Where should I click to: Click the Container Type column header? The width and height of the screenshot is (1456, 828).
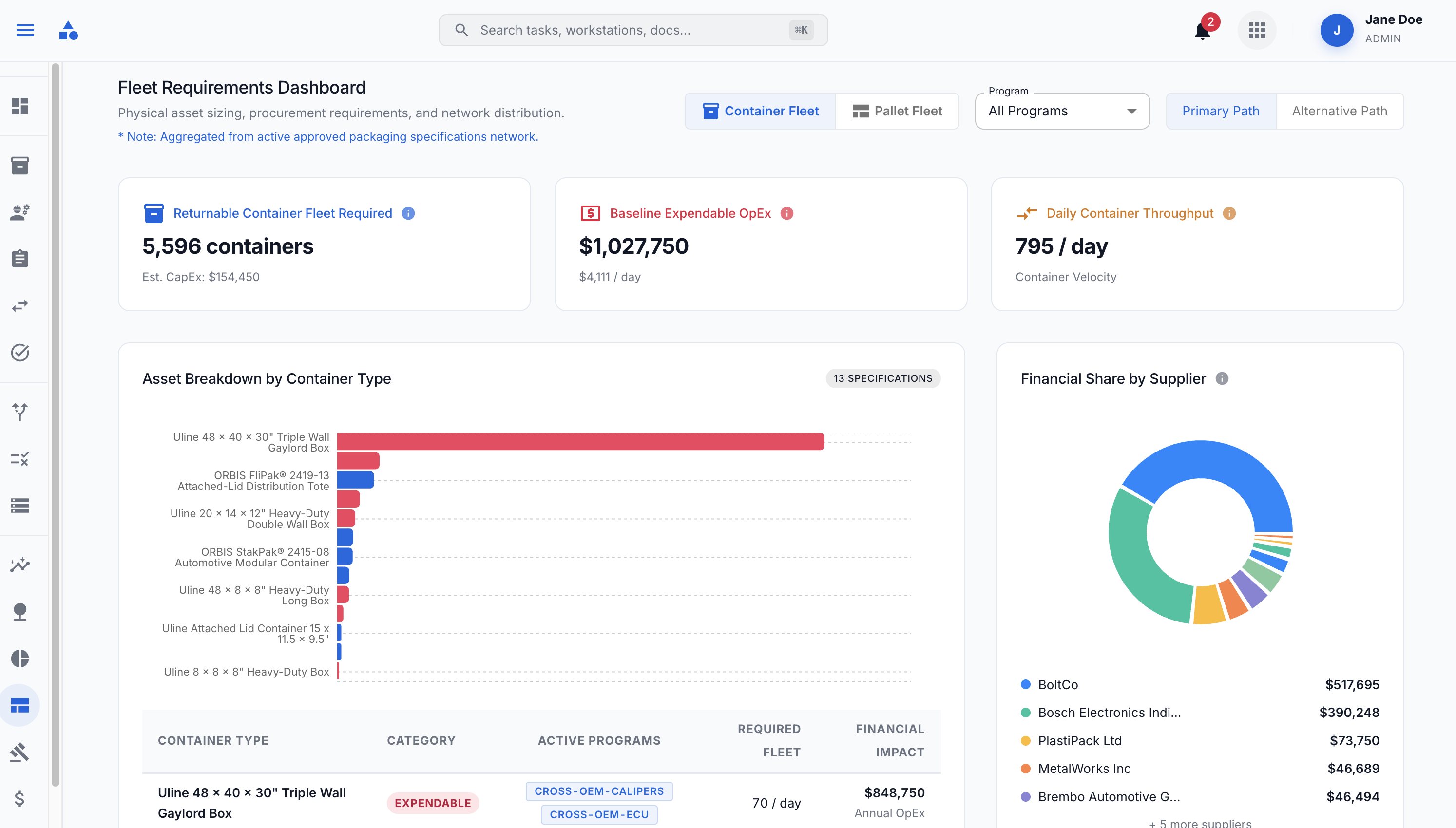(213, 740)
